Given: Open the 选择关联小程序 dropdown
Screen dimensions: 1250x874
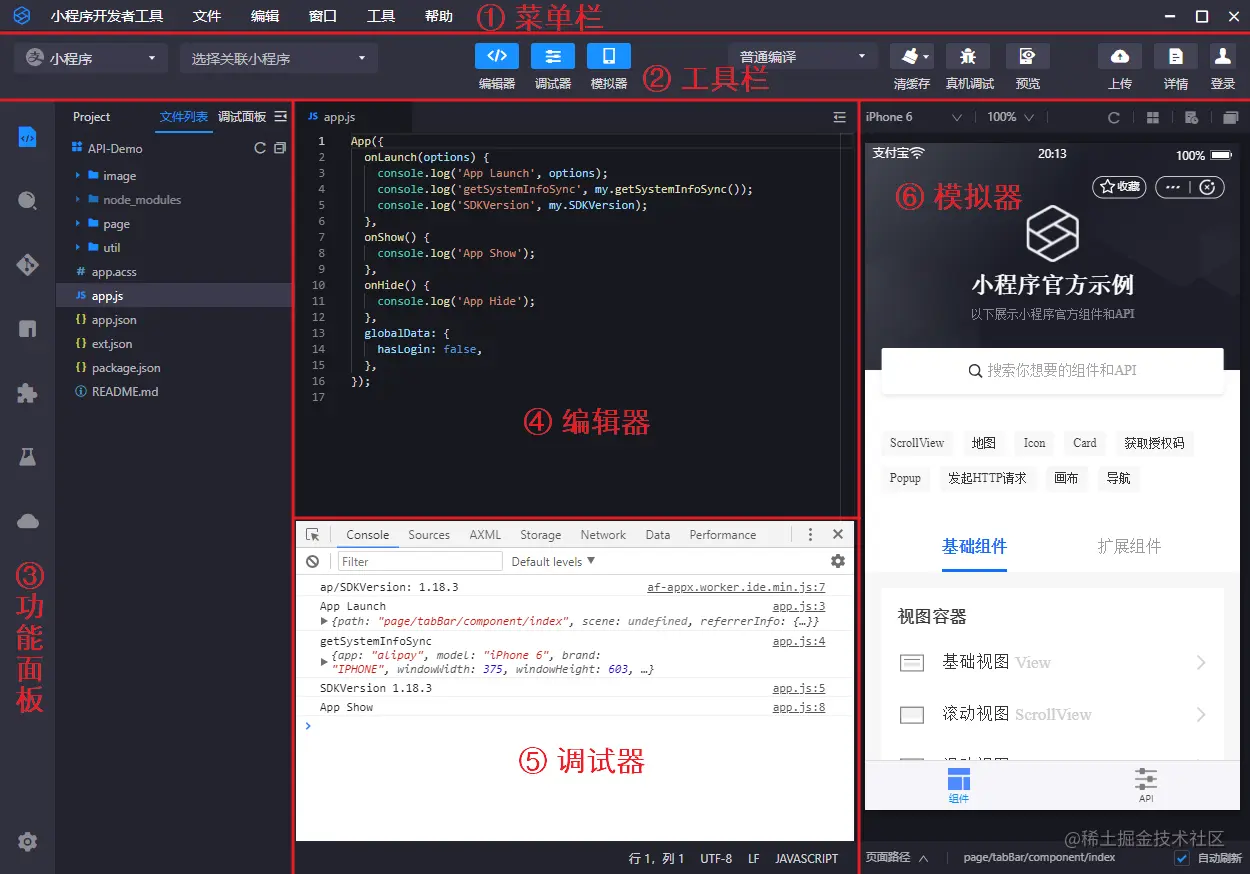Looking at the screenshot, I should 279,58.
